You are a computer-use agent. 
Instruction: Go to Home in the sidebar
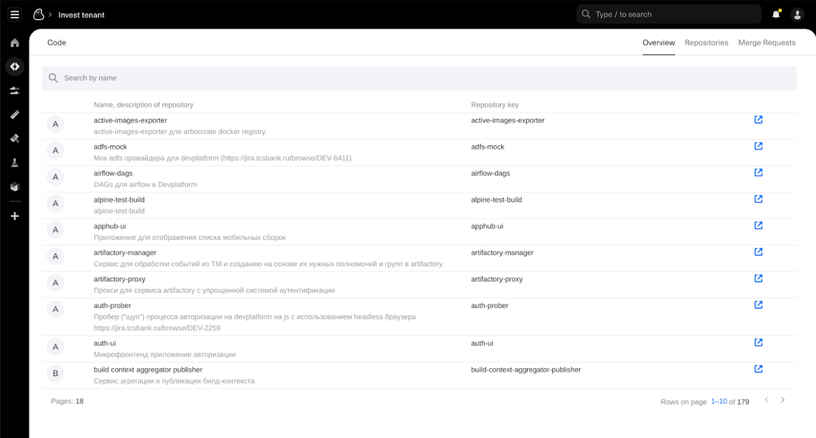pos(14,43)
